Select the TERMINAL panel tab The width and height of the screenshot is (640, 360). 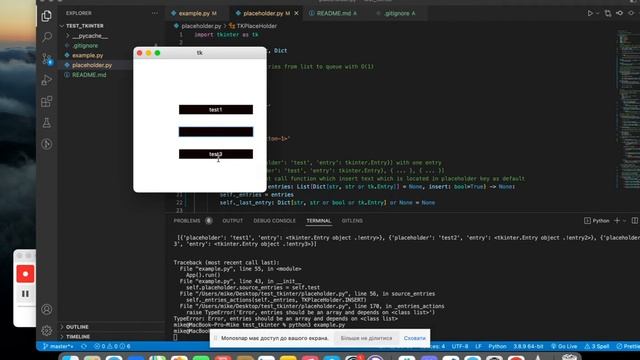tap(319, 221)
